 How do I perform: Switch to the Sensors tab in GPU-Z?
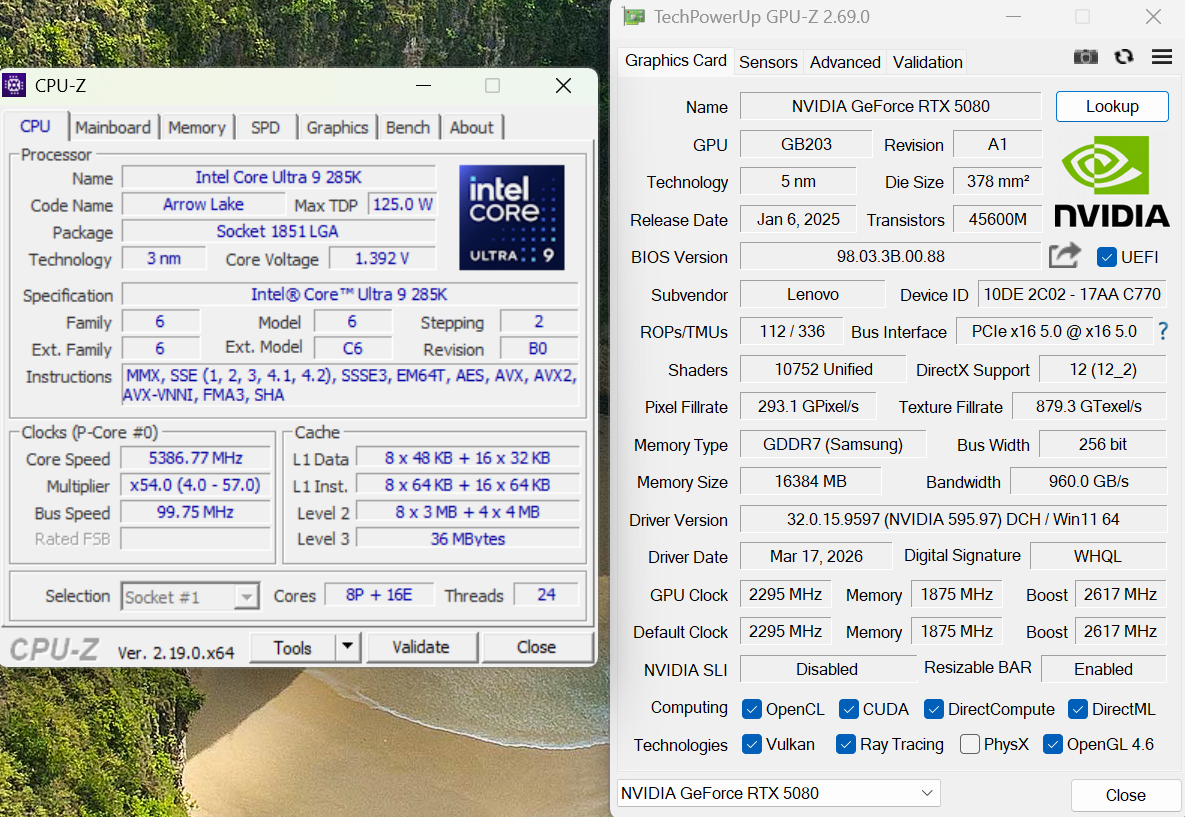(x=768, y=62)
